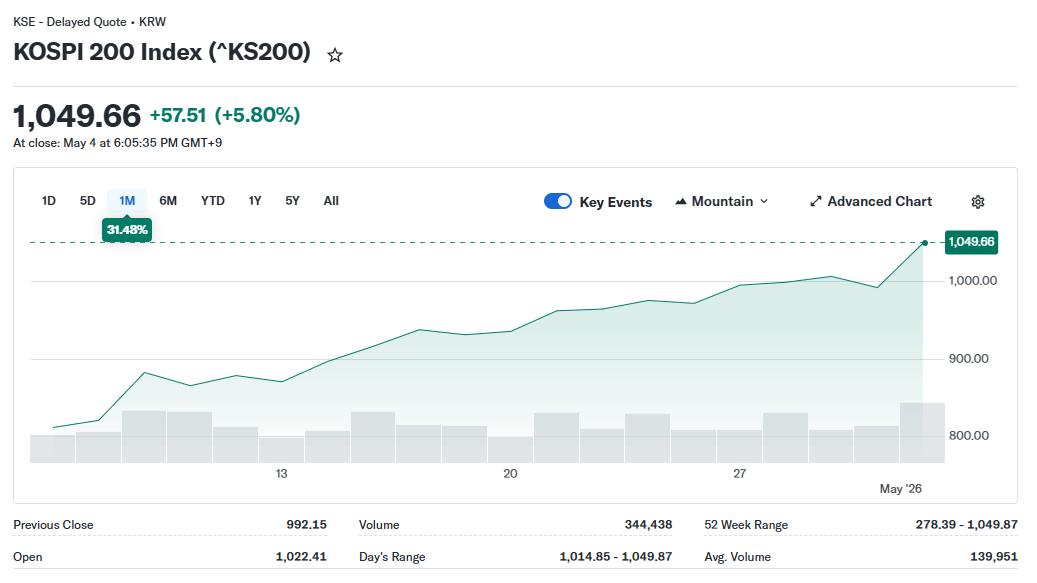This screenshot has width=1037, height=583.
Task: Click the latest data point on chart line
Action: 925,243
